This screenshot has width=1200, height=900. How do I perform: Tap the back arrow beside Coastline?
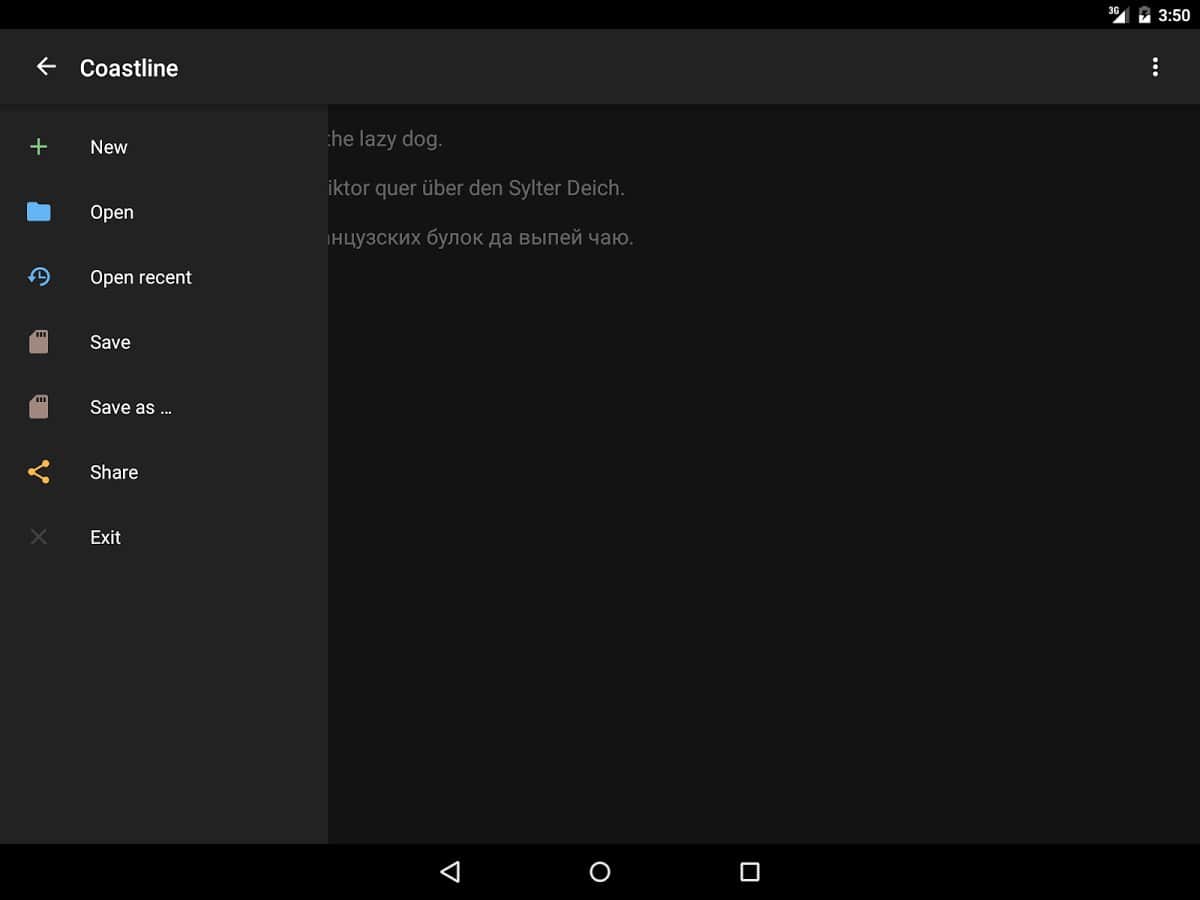pos(46,67)
